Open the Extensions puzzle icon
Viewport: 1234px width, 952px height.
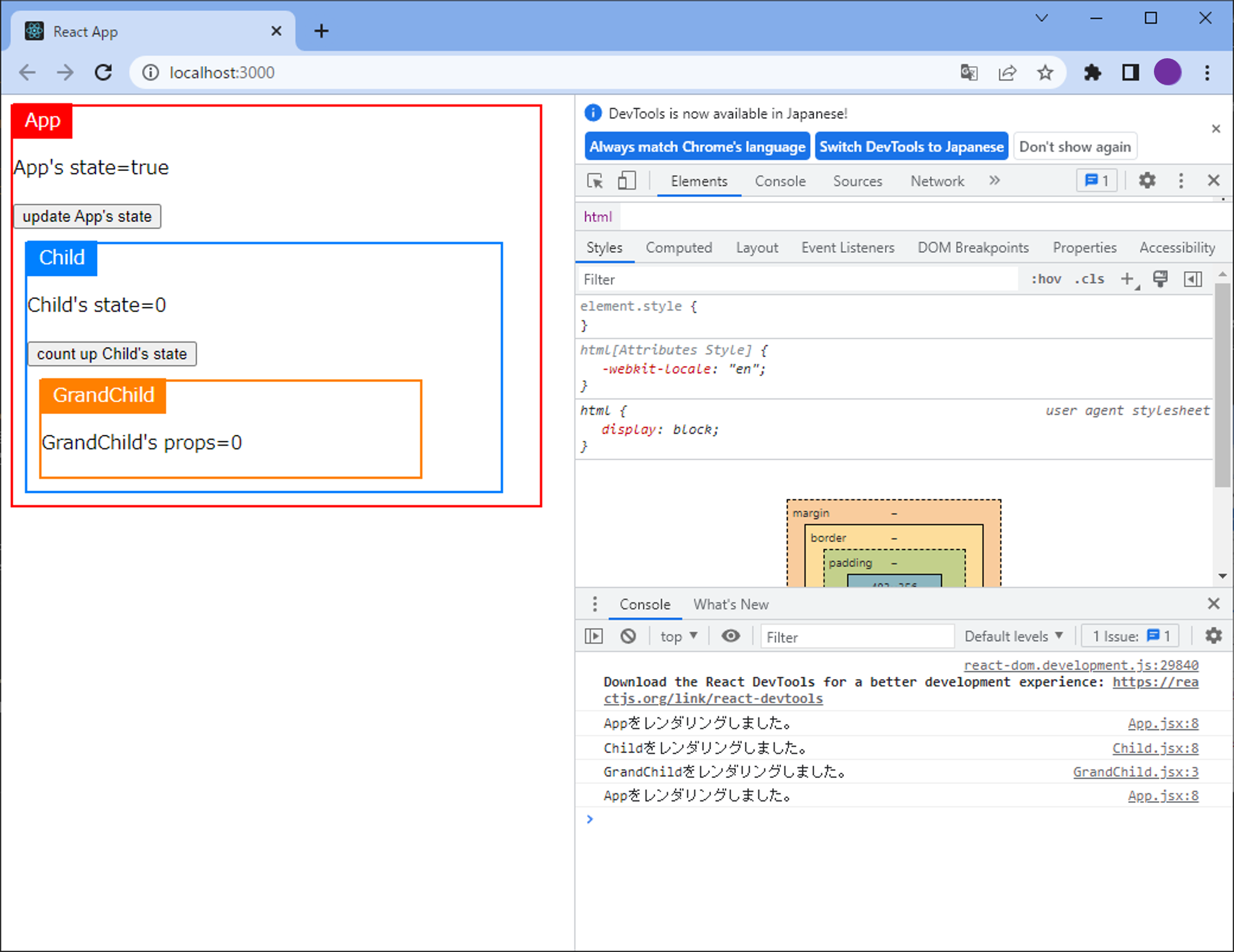pyautogui.click(x=1092, y=73)
